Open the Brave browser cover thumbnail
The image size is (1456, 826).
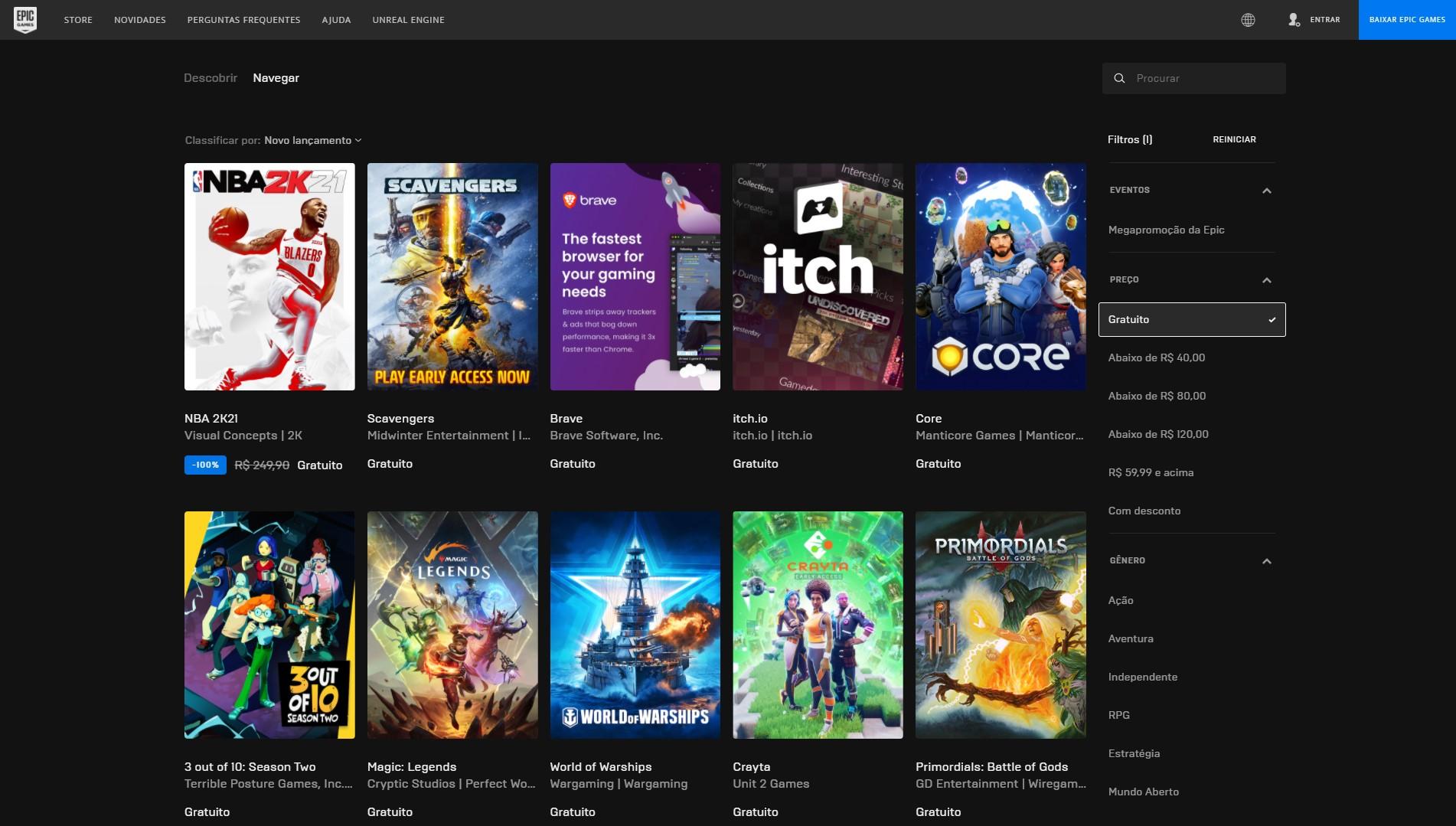635,276
